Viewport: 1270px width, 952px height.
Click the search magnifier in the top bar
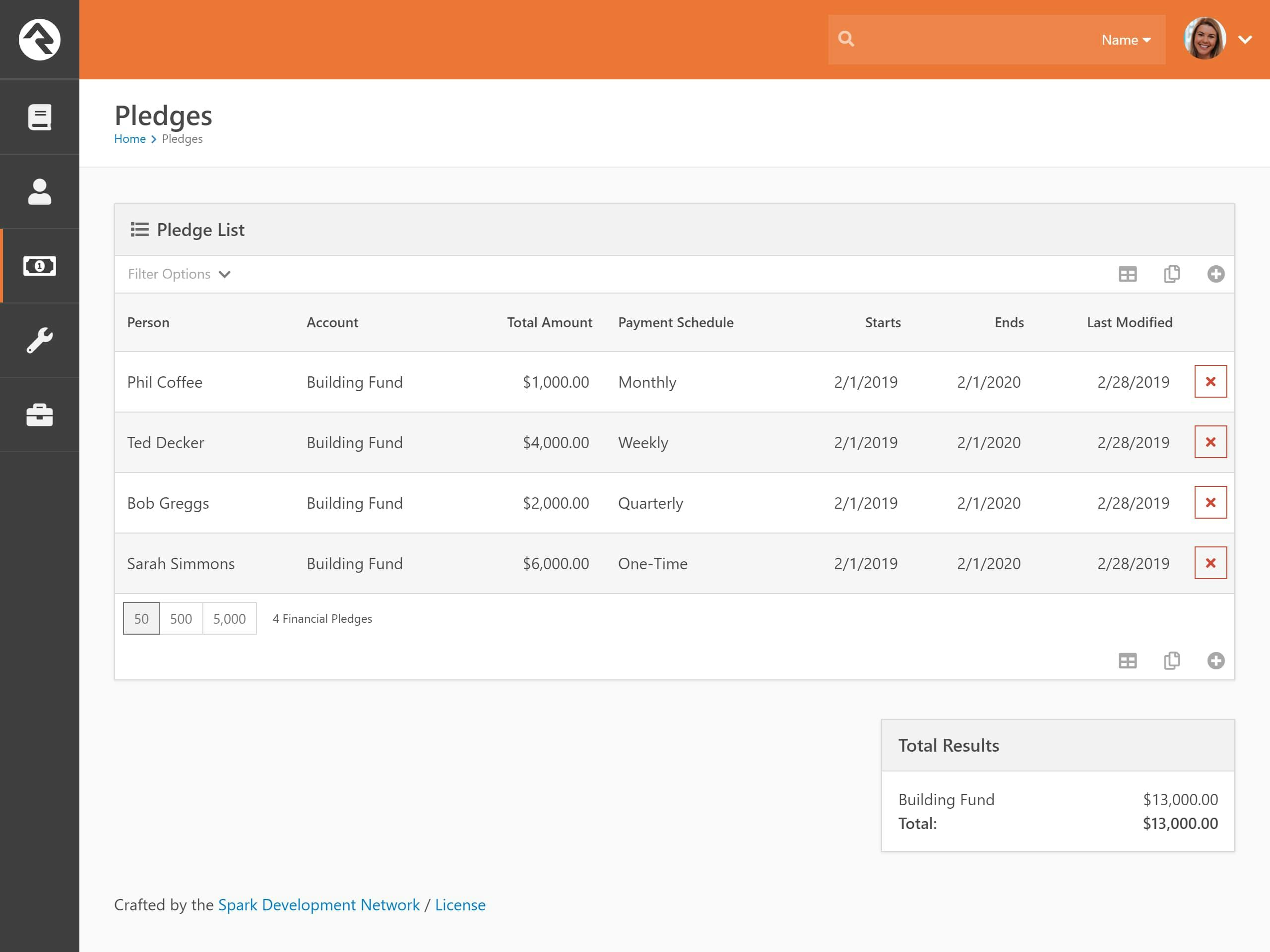point(847,38)
